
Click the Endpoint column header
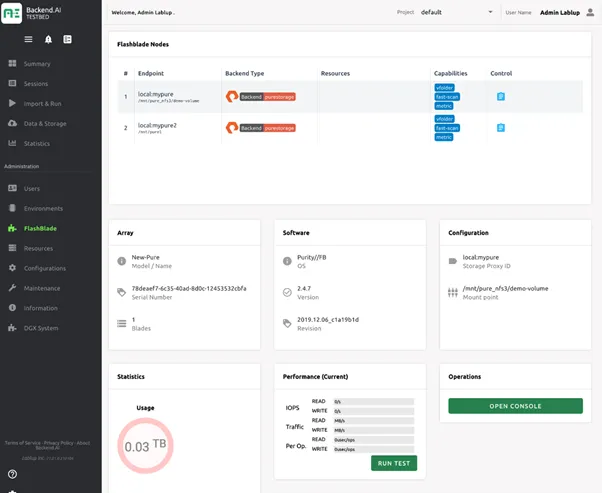[150, 73]
